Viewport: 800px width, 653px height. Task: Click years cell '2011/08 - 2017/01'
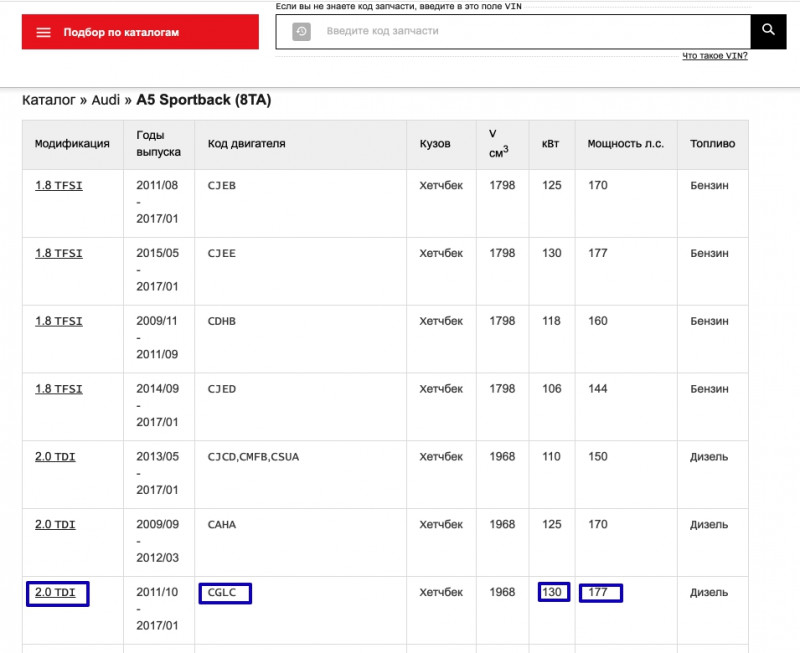click(x=157, y=202)
